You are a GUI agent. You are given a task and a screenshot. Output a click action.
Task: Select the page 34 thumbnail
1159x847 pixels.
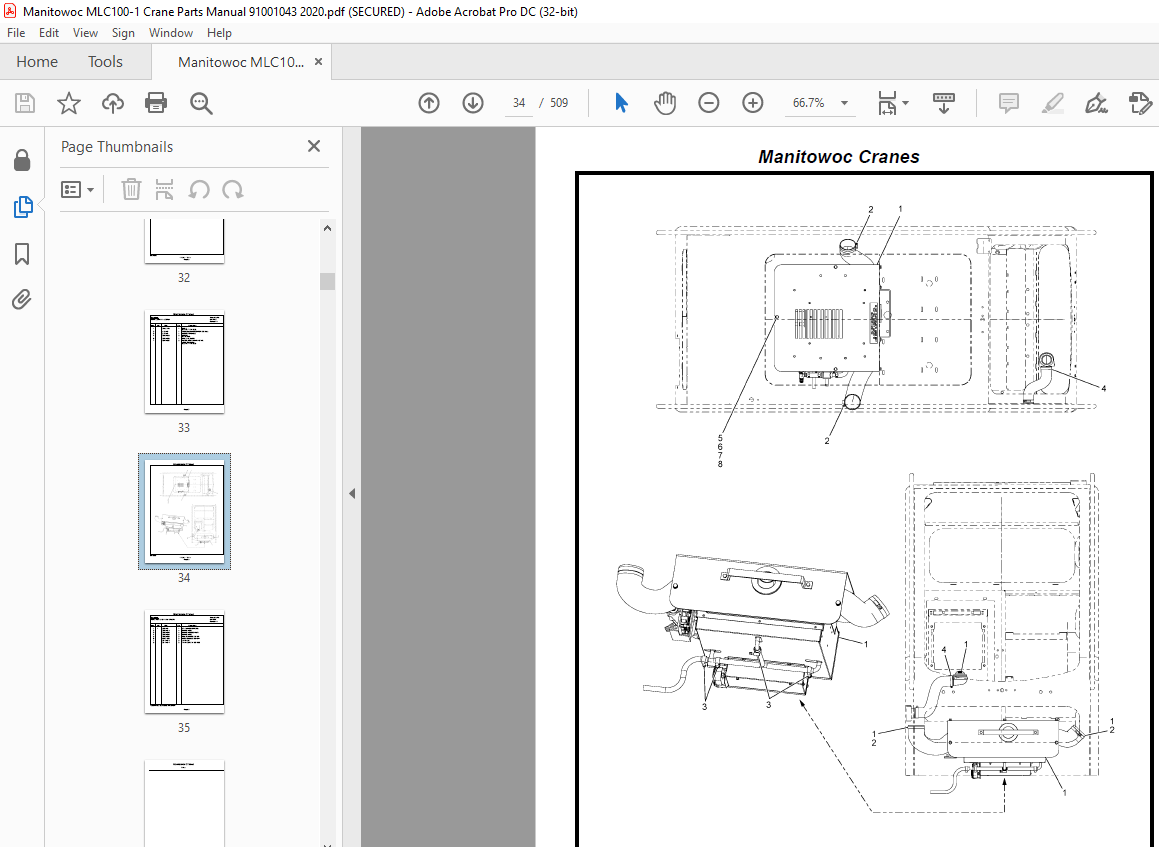(x=184, y=511)
